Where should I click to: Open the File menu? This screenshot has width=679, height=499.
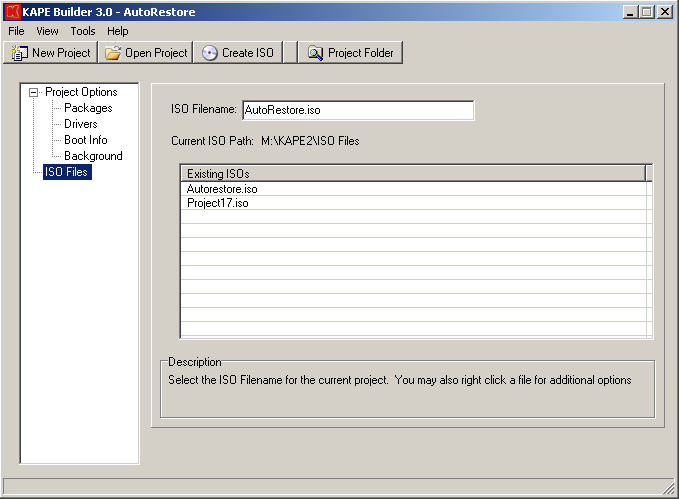click(x=16, y=31)
